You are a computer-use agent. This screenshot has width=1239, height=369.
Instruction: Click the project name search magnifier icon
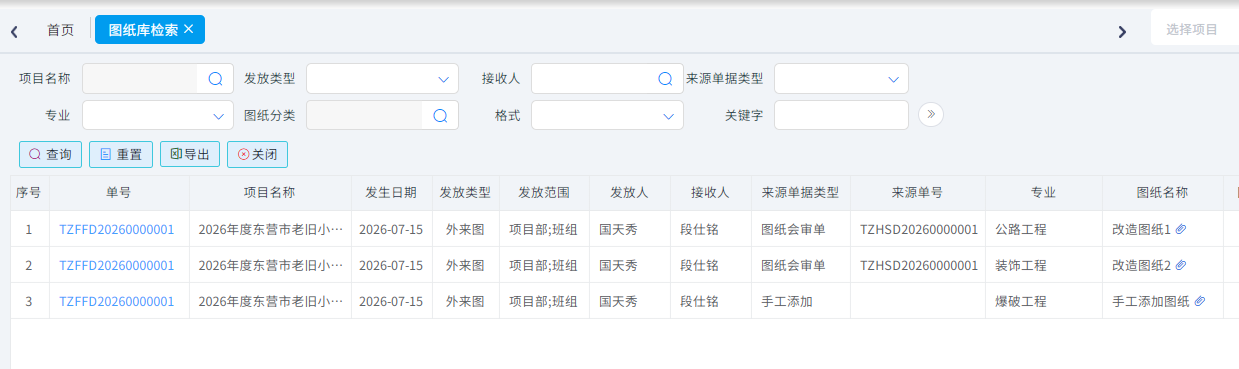click(215, 79)
